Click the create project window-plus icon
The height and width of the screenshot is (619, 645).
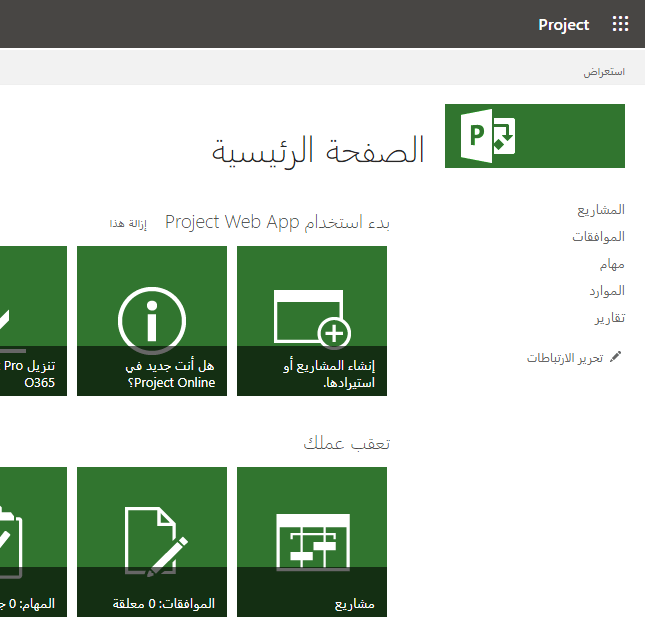[x=312, y=319]
